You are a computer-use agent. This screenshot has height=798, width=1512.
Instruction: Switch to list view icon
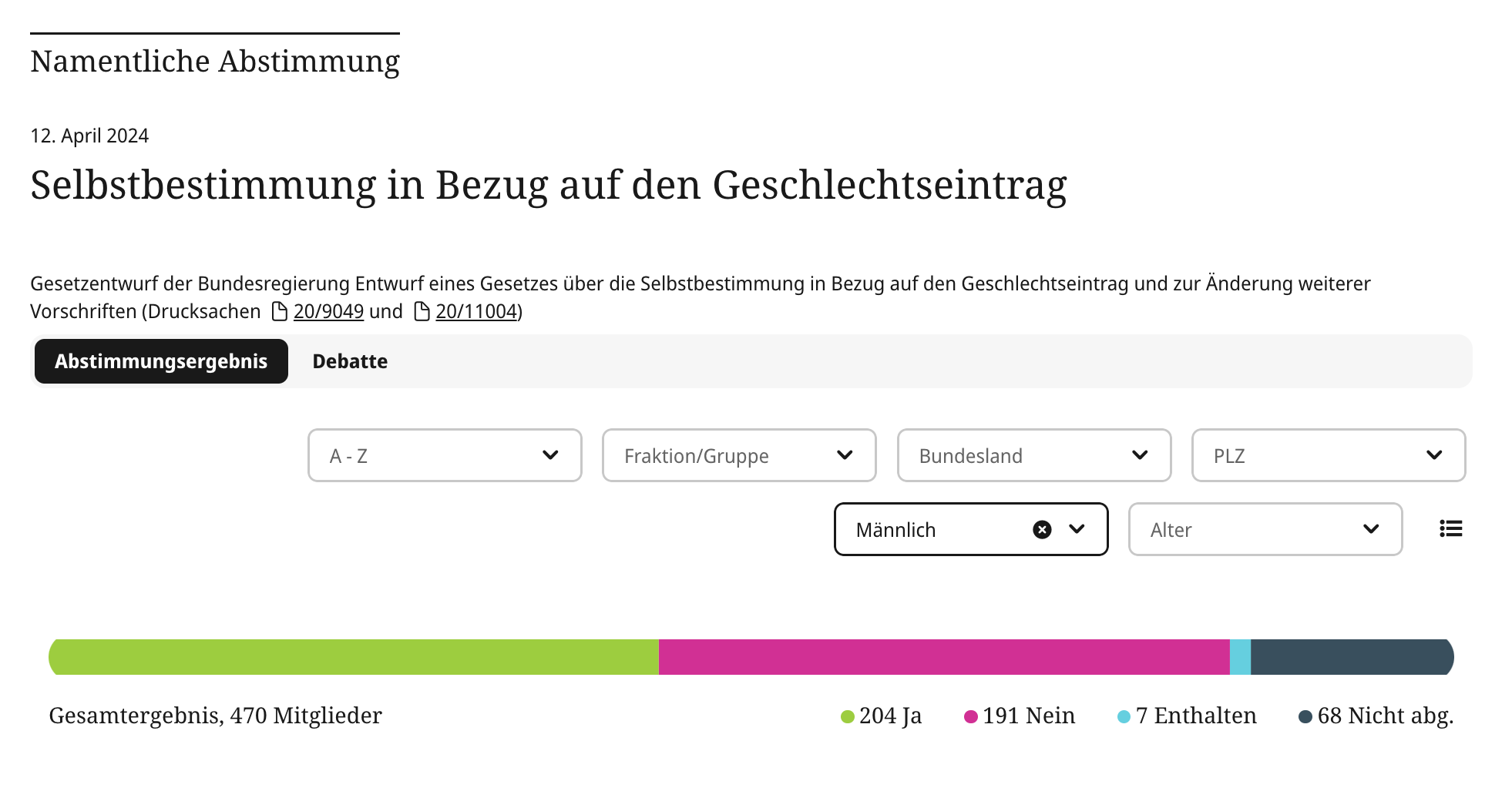tap(1450, 529)
